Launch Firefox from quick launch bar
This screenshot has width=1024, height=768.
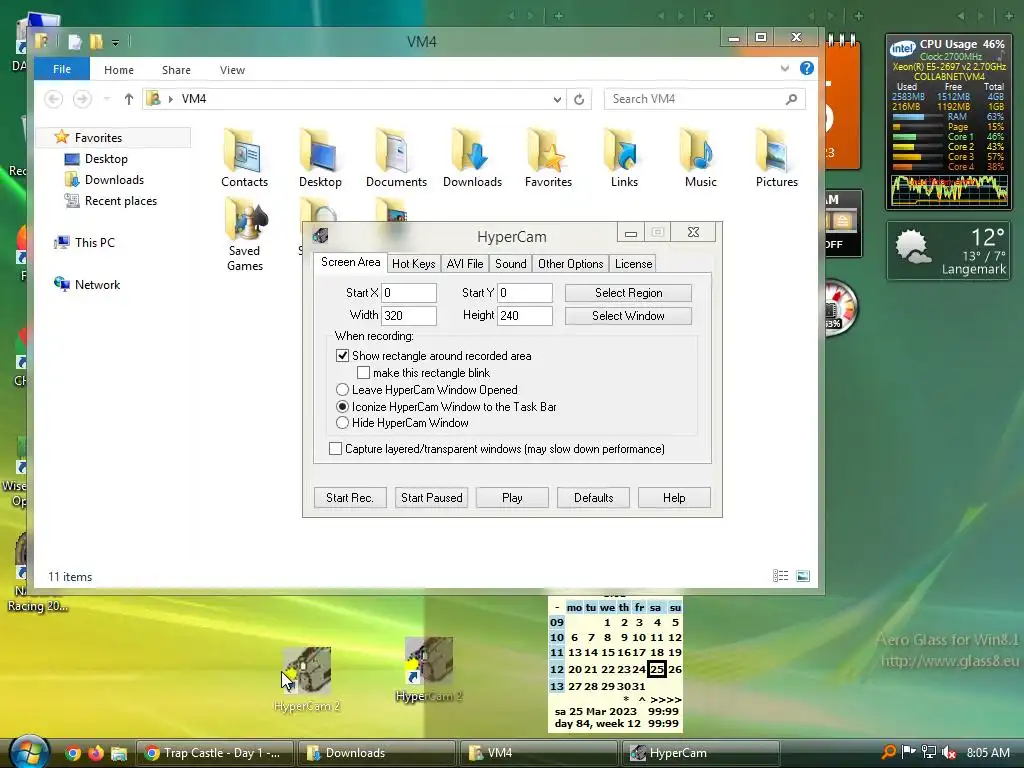95,753
